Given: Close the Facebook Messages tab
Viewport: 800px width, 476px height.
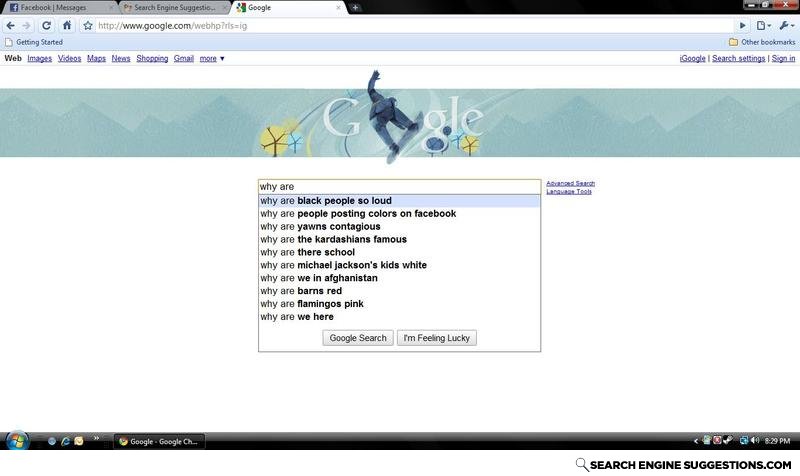Looking at the screenshot, I should (x=111, y=8).
